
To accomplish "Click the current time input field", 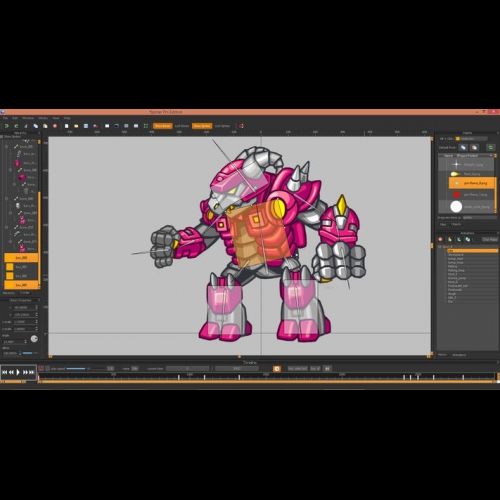I will click(188, 368).
